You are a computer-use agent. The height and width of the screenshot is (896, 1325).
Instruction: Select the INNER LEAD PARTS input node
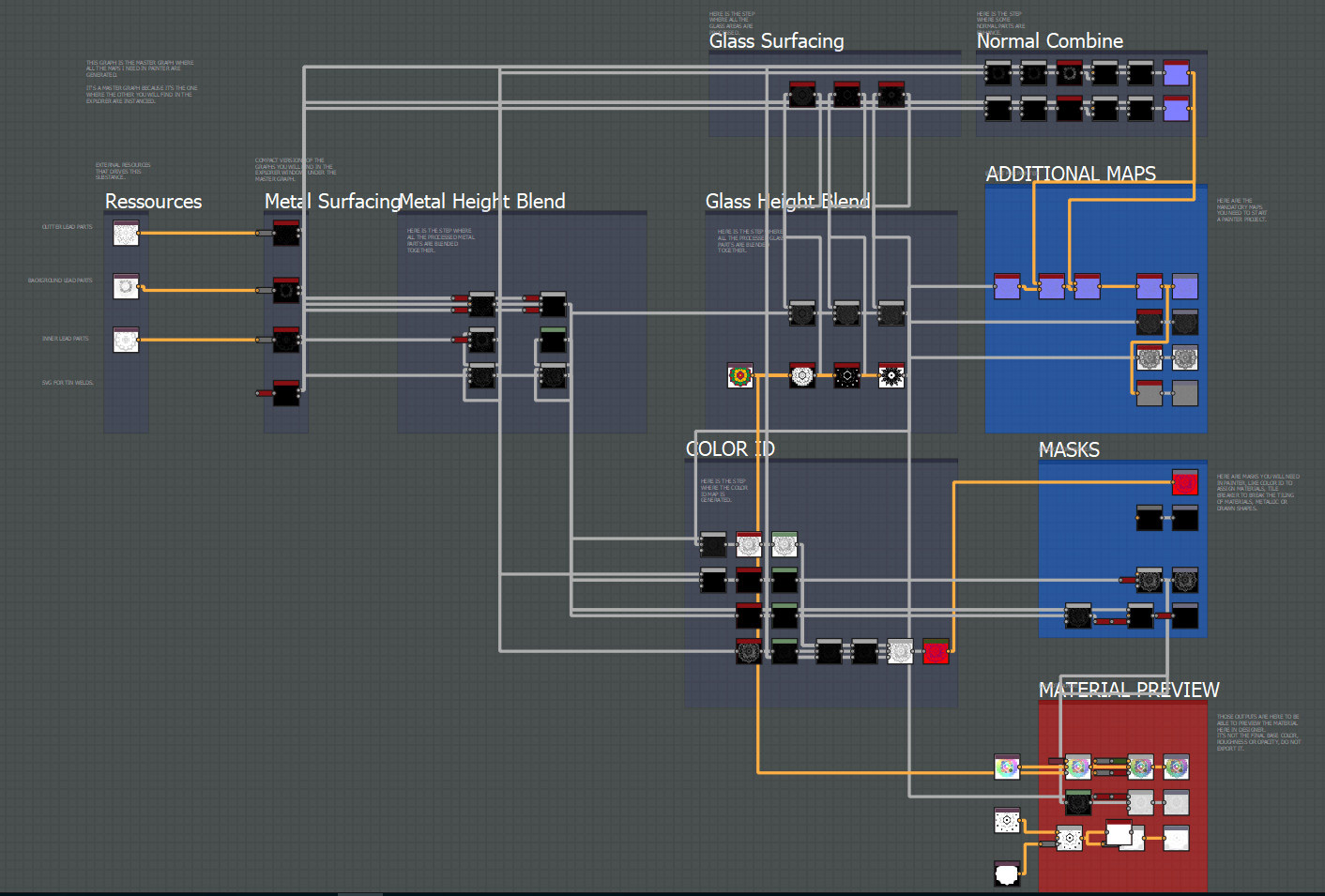click(126, 340)
